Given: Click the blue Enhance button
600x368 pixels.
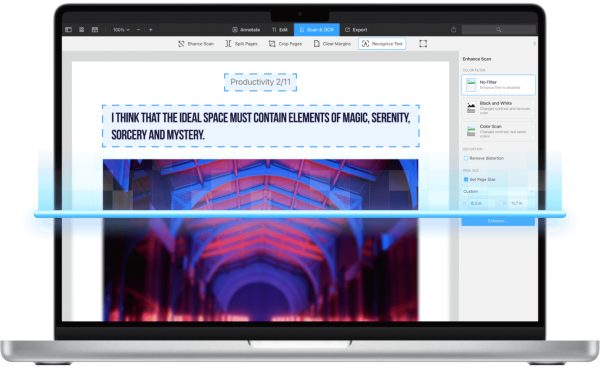Looking at the screenshot, I should coord(498,221).
